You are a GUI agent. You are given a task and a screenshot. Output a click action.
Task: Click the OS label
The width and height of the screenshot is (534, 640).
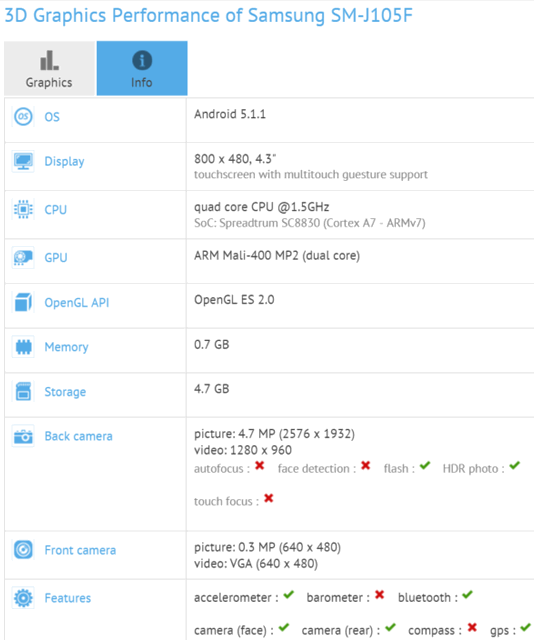point(52,117)
